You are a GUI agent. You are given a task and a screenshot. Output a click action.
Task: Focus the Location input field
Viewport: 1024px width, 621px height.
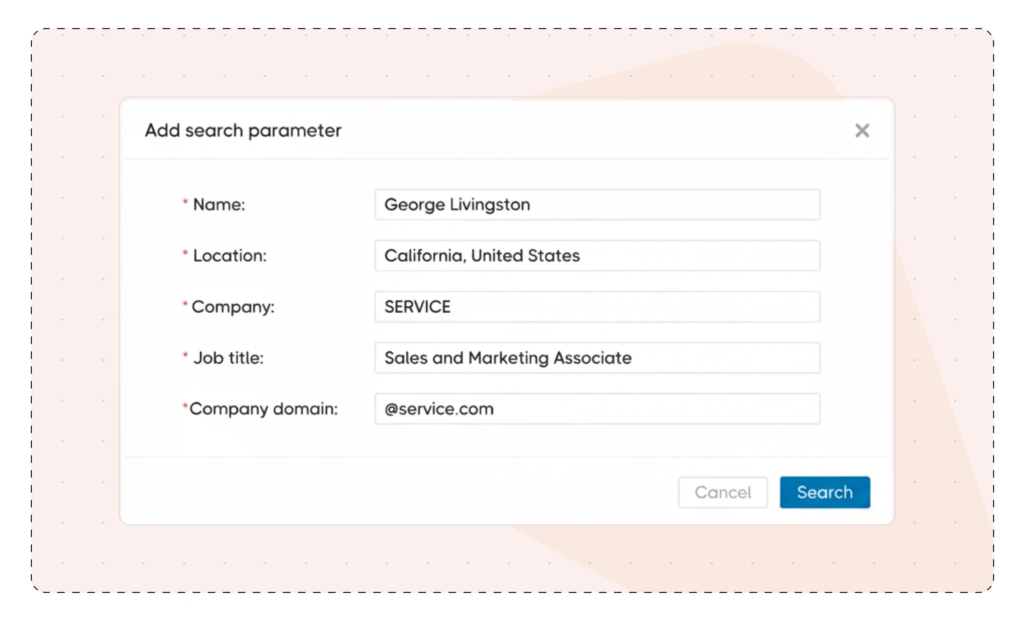coord(597,255)
